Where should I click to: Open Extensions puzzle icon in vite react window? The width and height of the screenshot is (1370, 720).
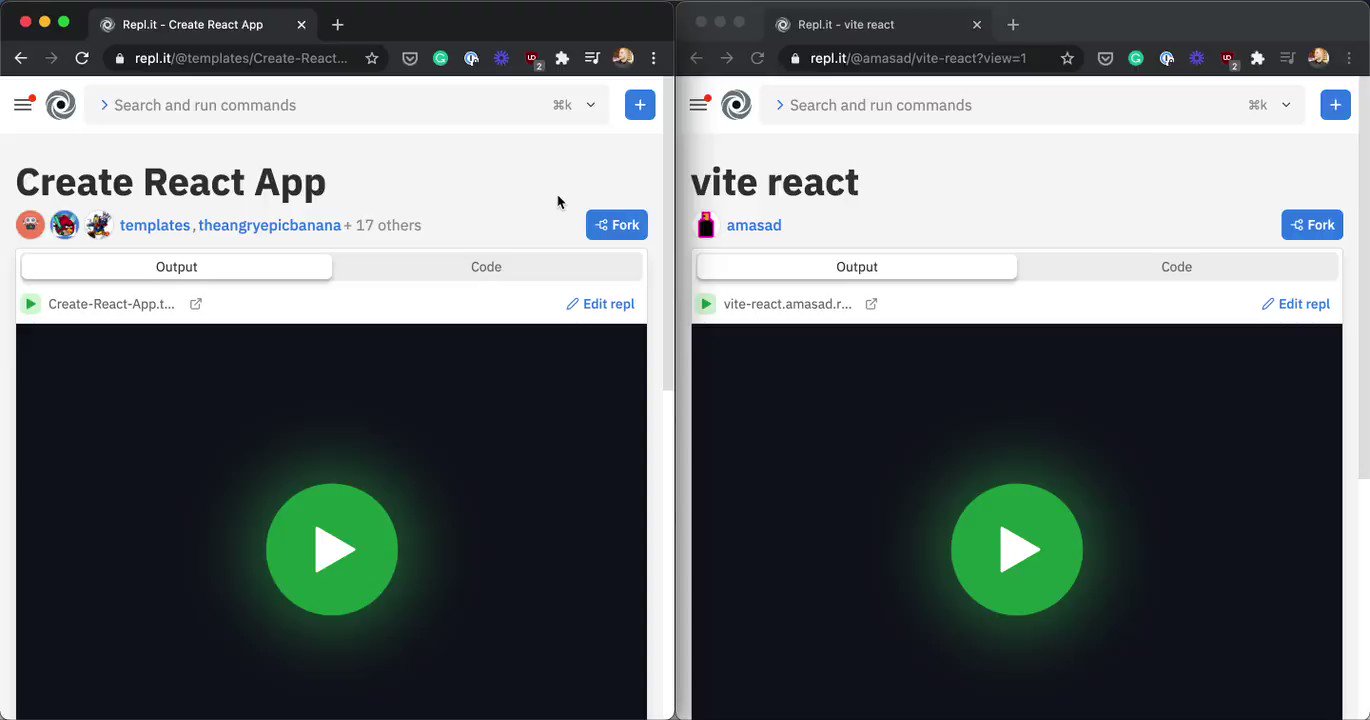point(1258,58)
